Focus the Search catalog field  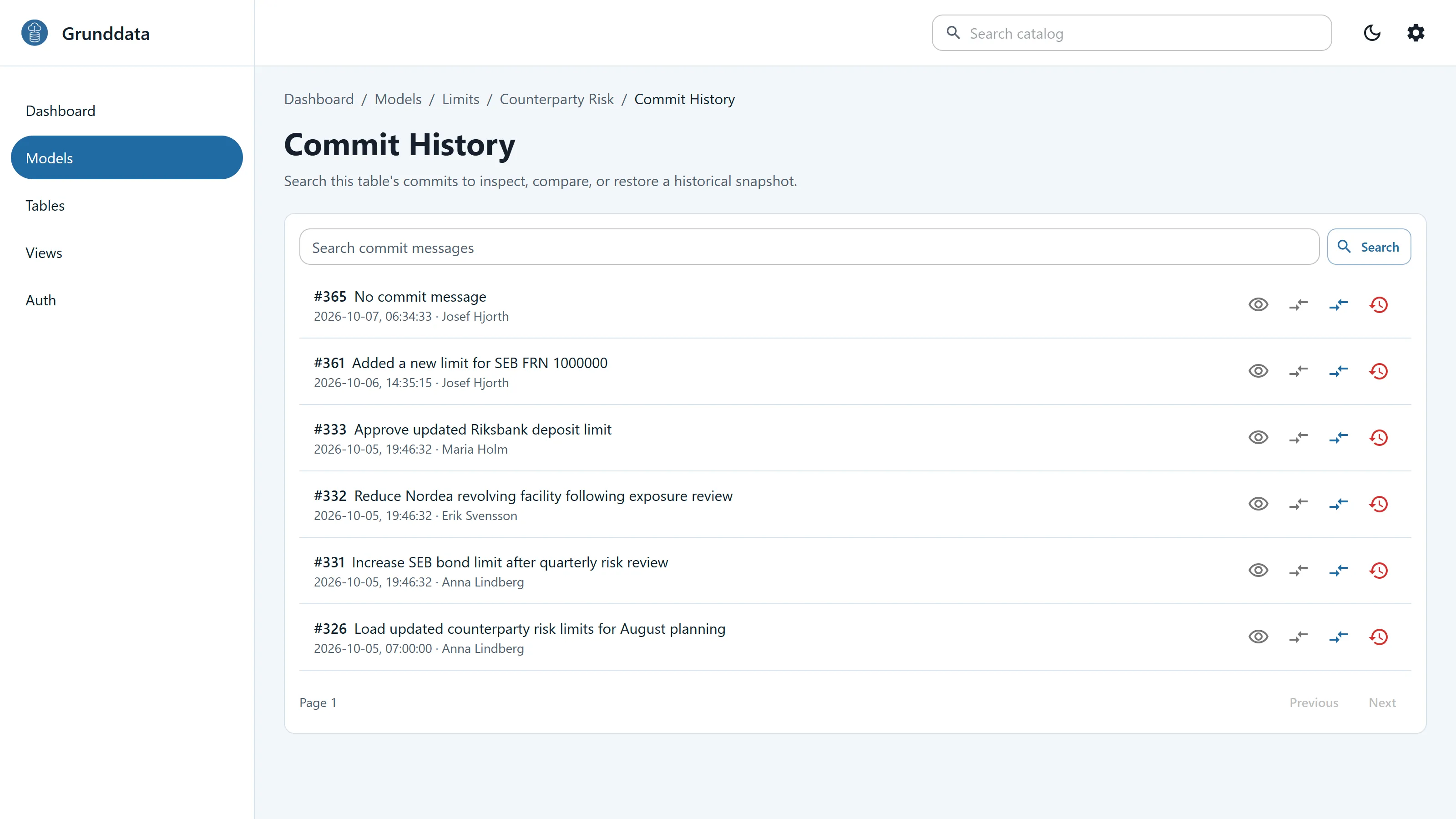[x=1132, y=33]
